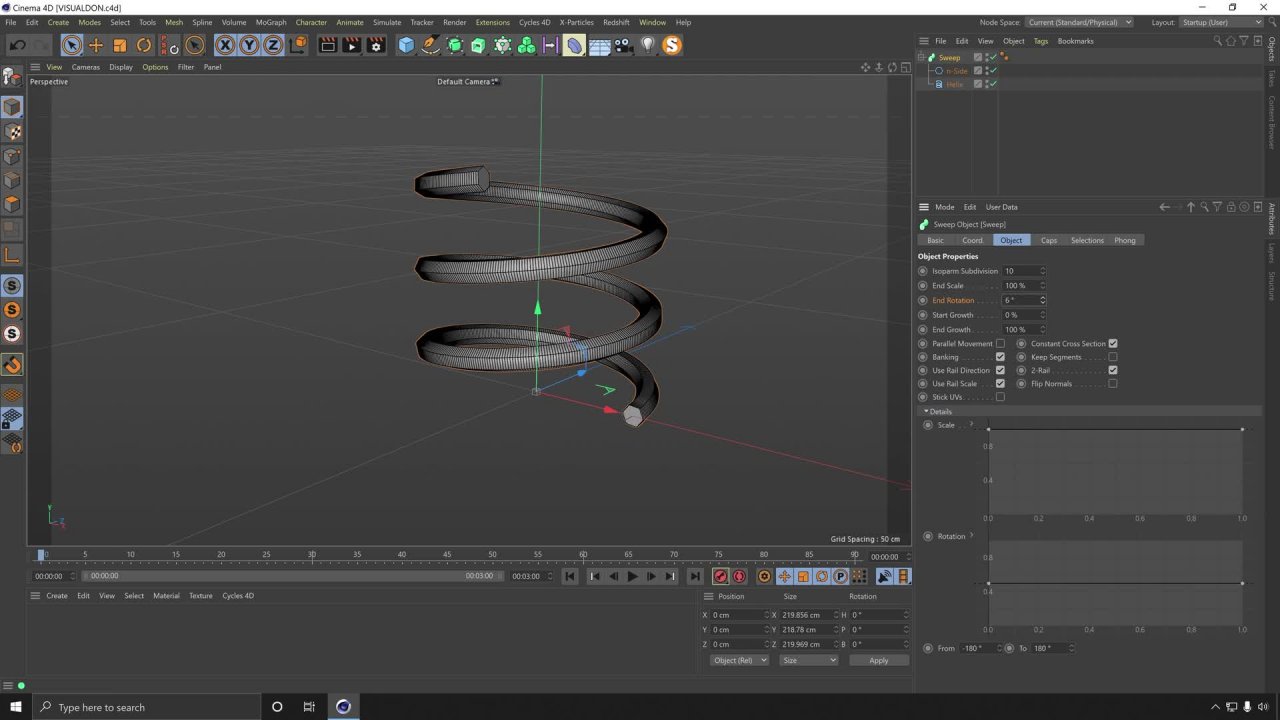The image size is (1280, 720).
Task: Collapse the Details section
Action: click(x=925, y=411)
